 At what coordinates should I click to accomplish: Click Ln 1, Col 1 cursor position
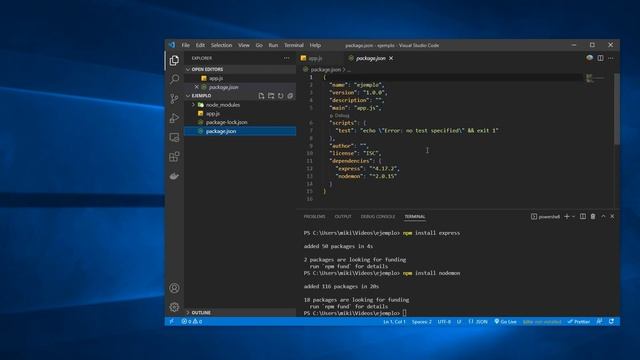click(x=394, y=322)
